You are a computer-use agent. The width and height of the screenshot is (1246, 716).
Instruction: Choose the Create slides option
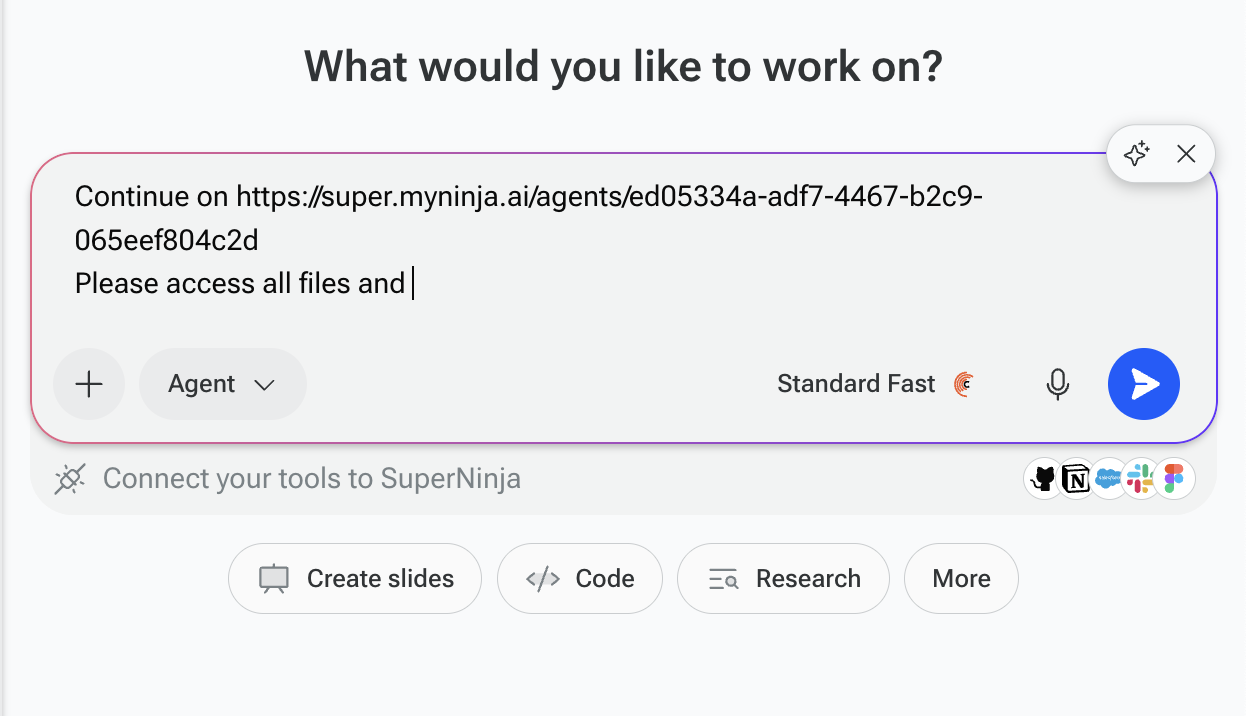point(355,579)
